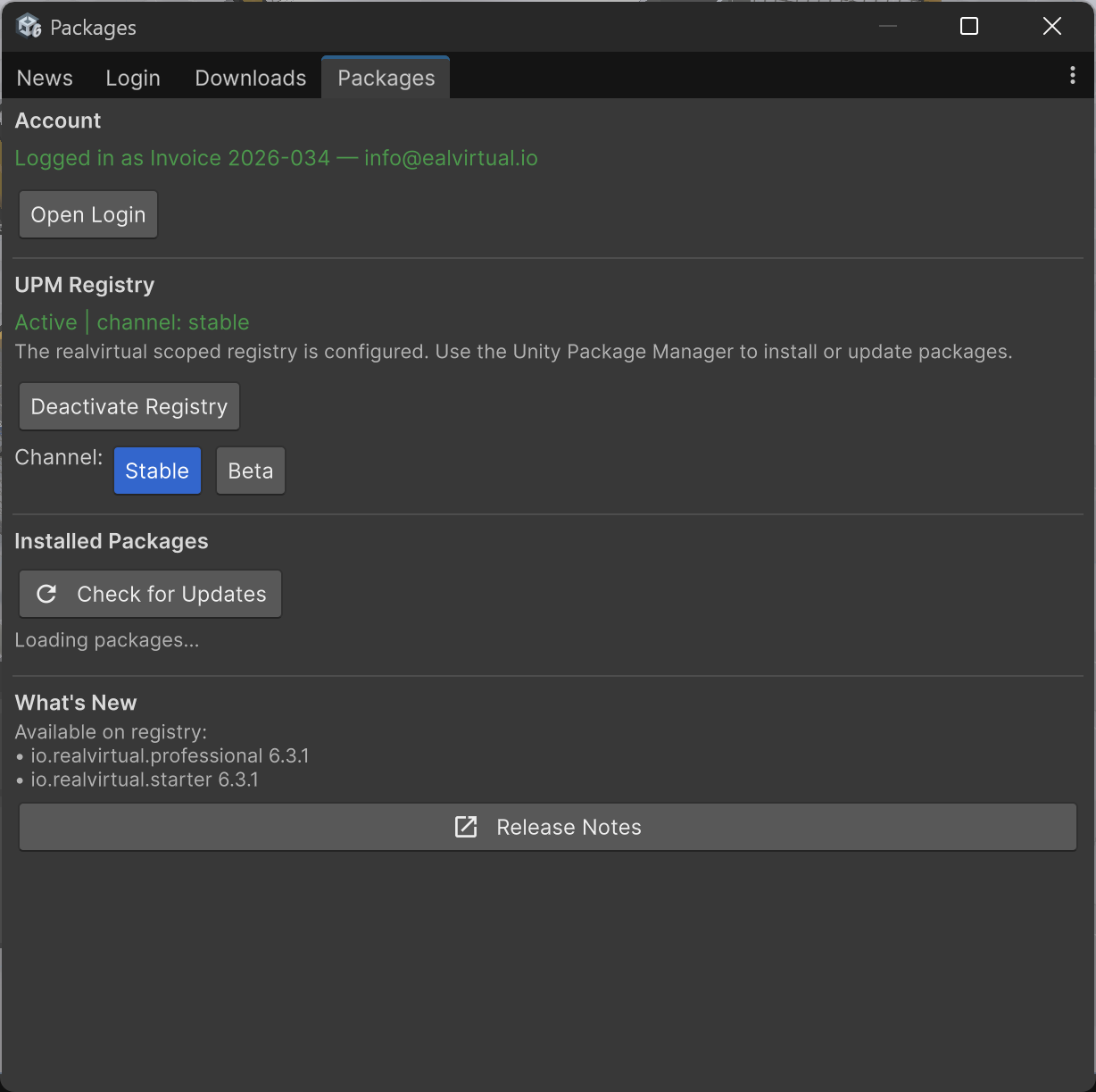Screen dimensions: 1096x1092
Task: Click io.realvirtual.professional 6.3.1 entry
Action: point(170,756)
